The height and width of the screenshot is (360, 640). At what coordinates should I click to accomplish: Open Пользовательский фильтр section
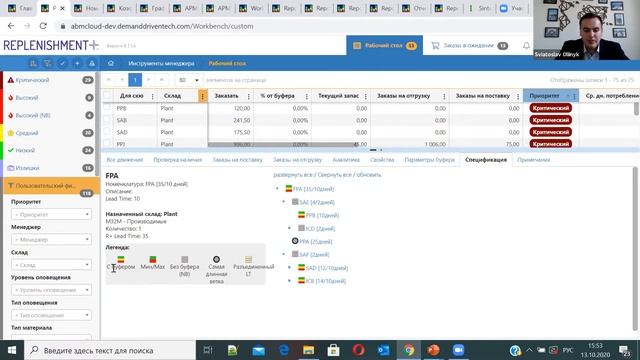coord(51,186)
